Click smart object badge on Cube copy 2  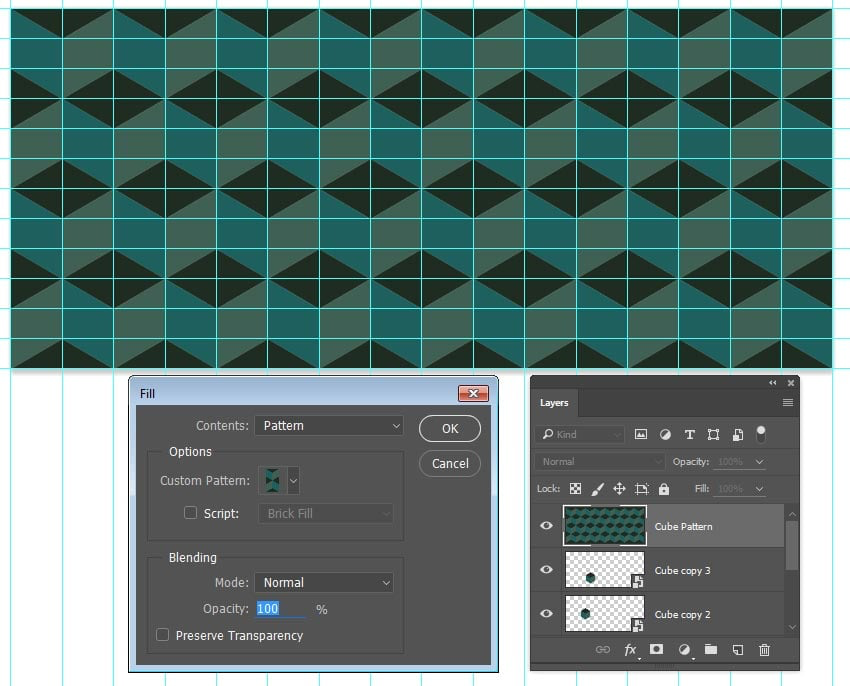coord(638,625)
